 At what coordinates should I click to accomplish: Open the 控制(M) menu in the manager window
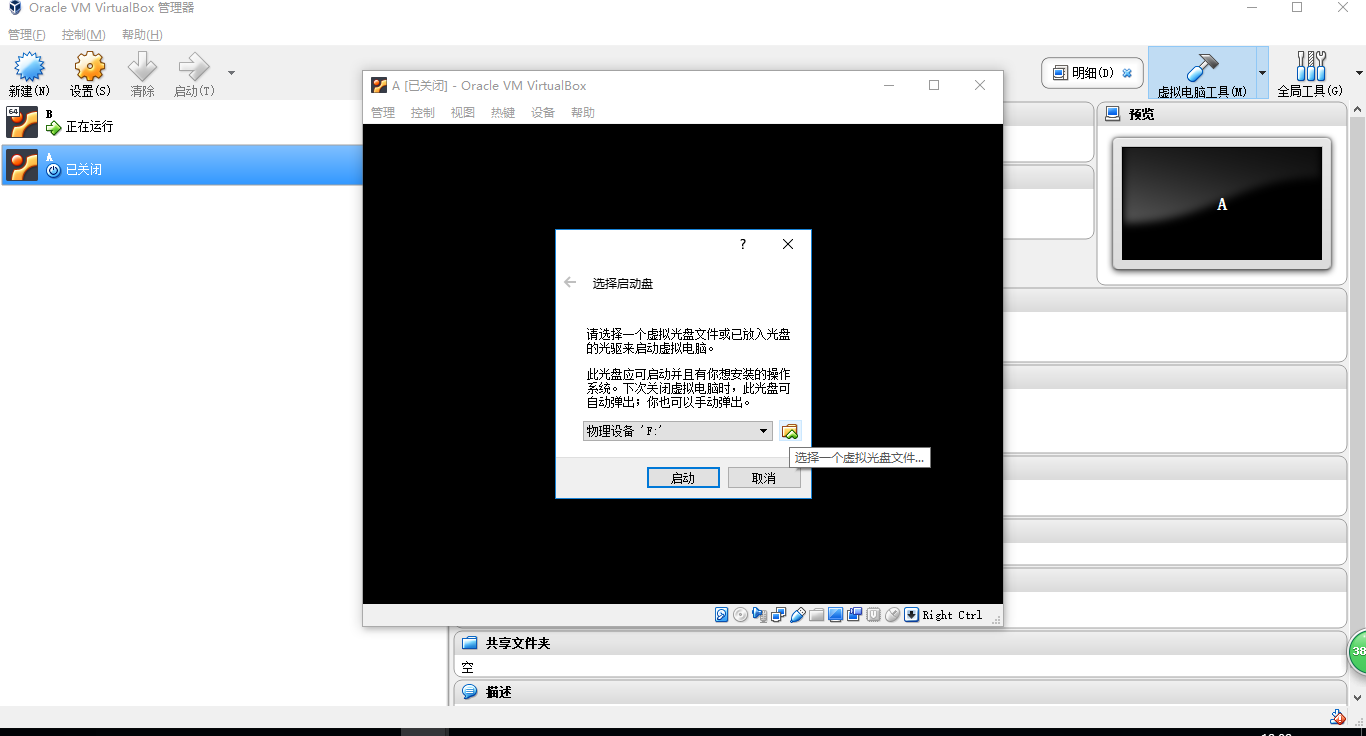(83, 35)
